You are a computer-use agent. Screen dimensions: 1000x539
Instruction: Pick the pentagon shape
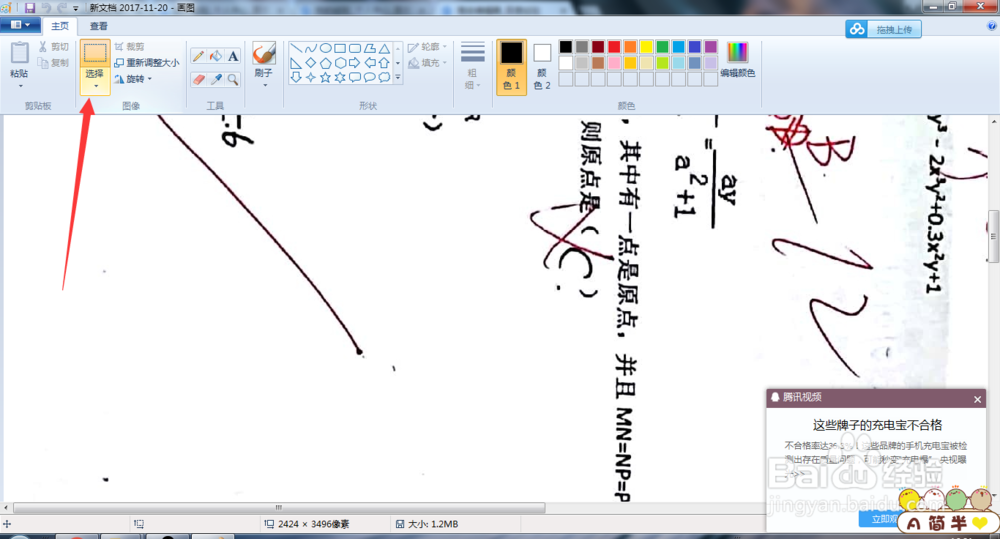tap(325, 63)
